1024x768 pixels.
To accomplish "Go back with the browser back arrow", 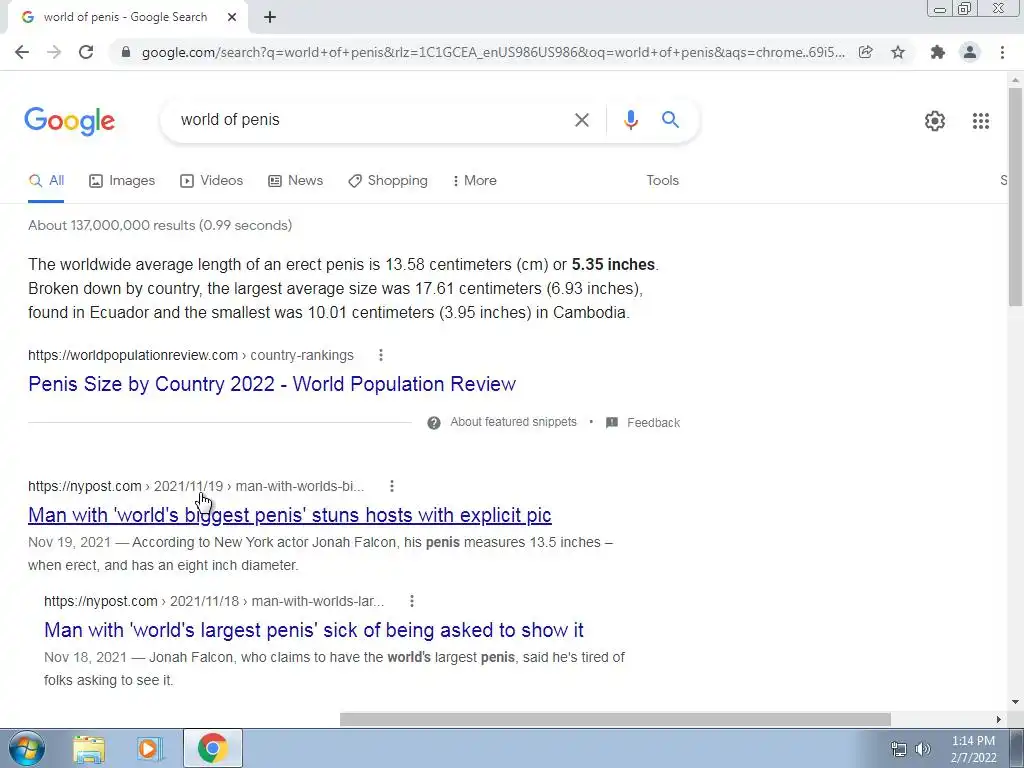I will [x=22, y=52].
